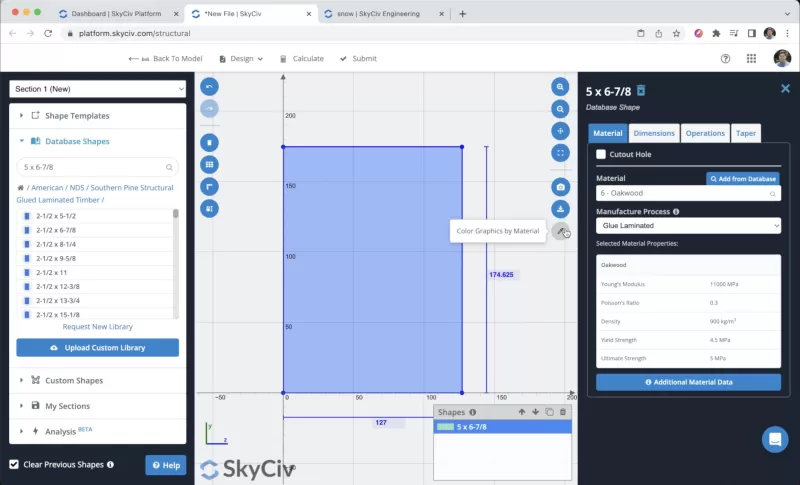Select the 2-1/2 x 13-3/4 database shape
Viewport: 800px width, 485px height.
pos(95,300)
